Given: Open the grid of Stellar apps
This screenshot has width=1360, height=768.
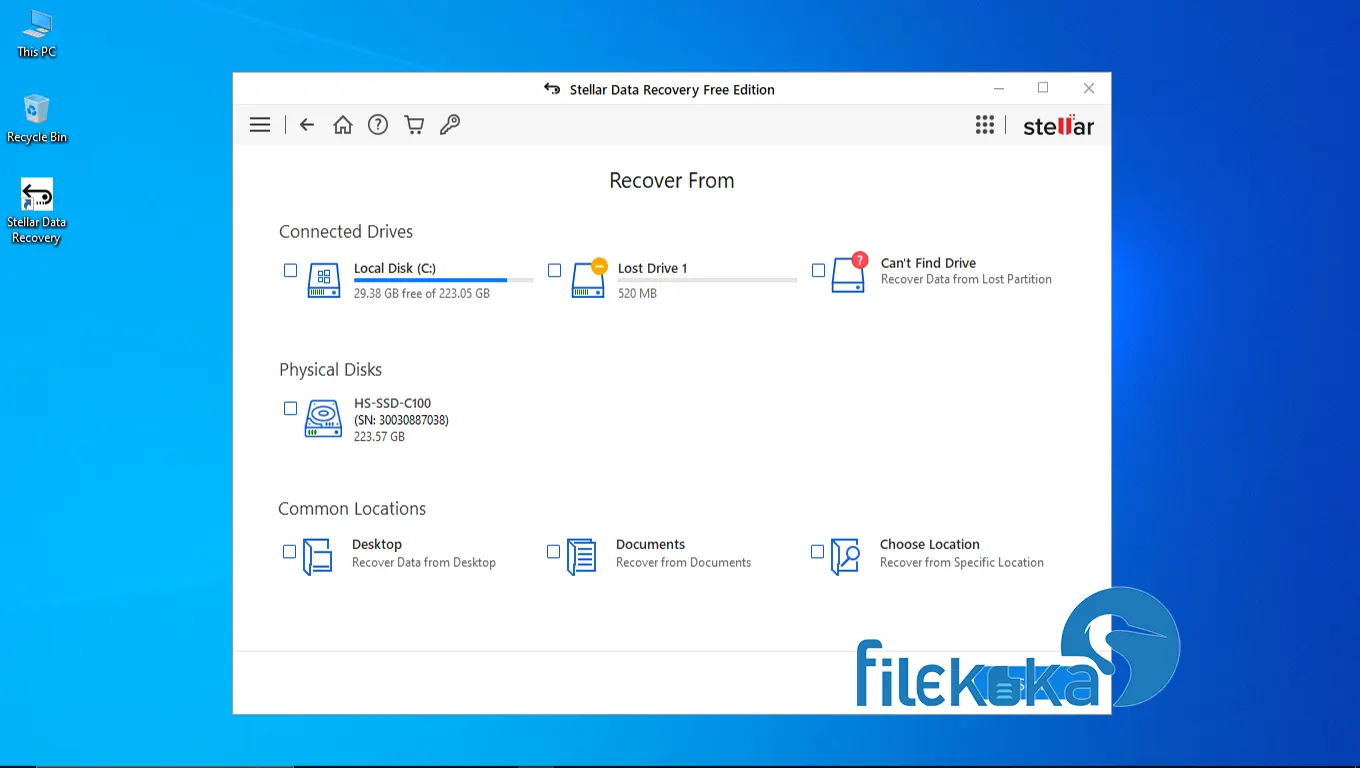Looking at the screenshot, I should [x=985, y=125].
